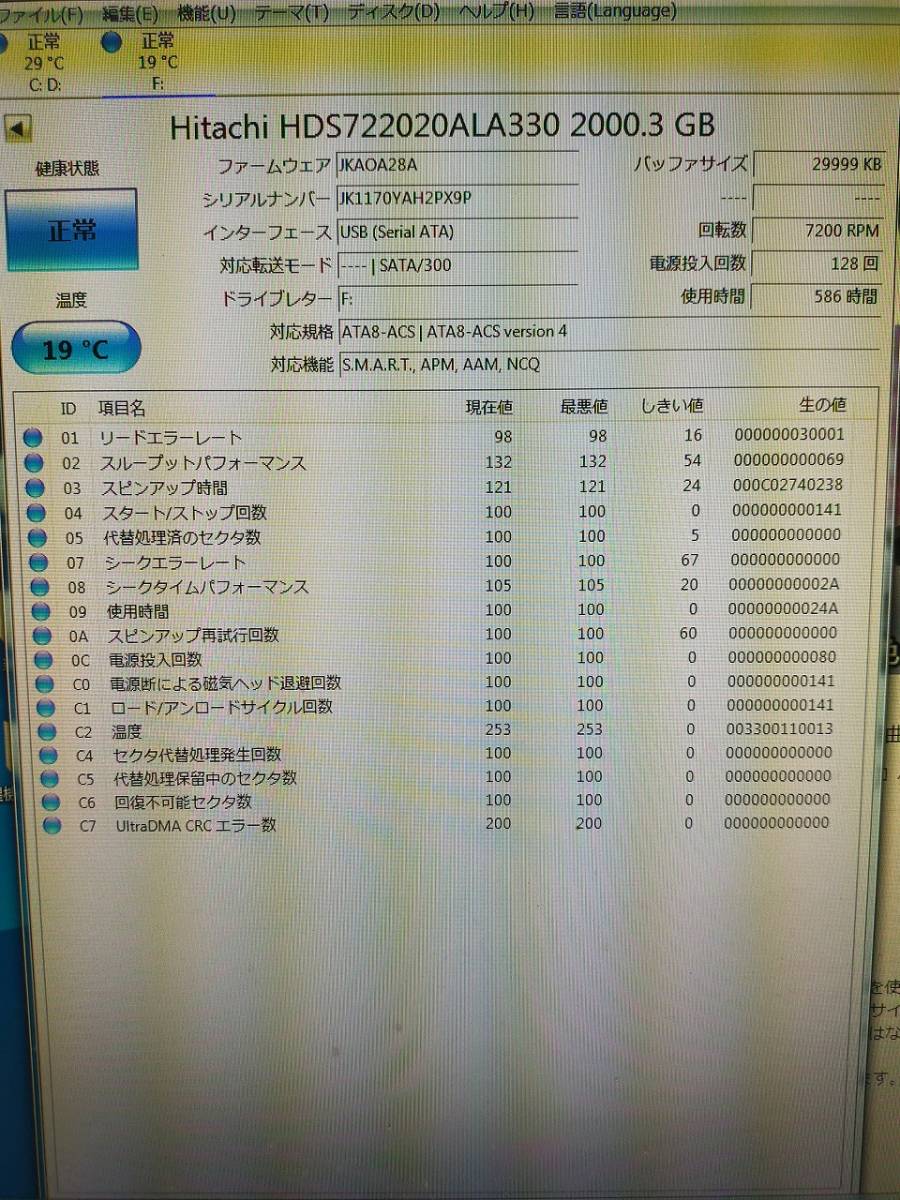The image size is (900, 1200).
Task: Click raw value 003300110013
Action: click(x=779, y=729)
